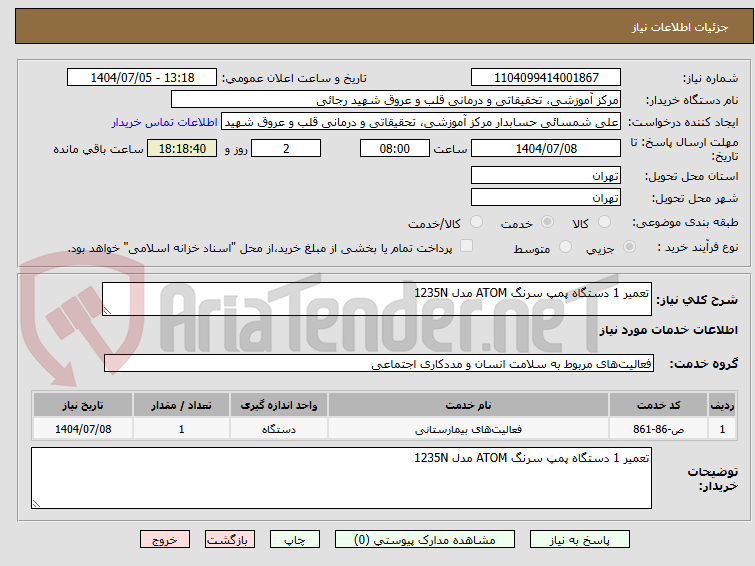
Task: Click the توضیحات خریدار text area
Action: click(x=341, y=478)
